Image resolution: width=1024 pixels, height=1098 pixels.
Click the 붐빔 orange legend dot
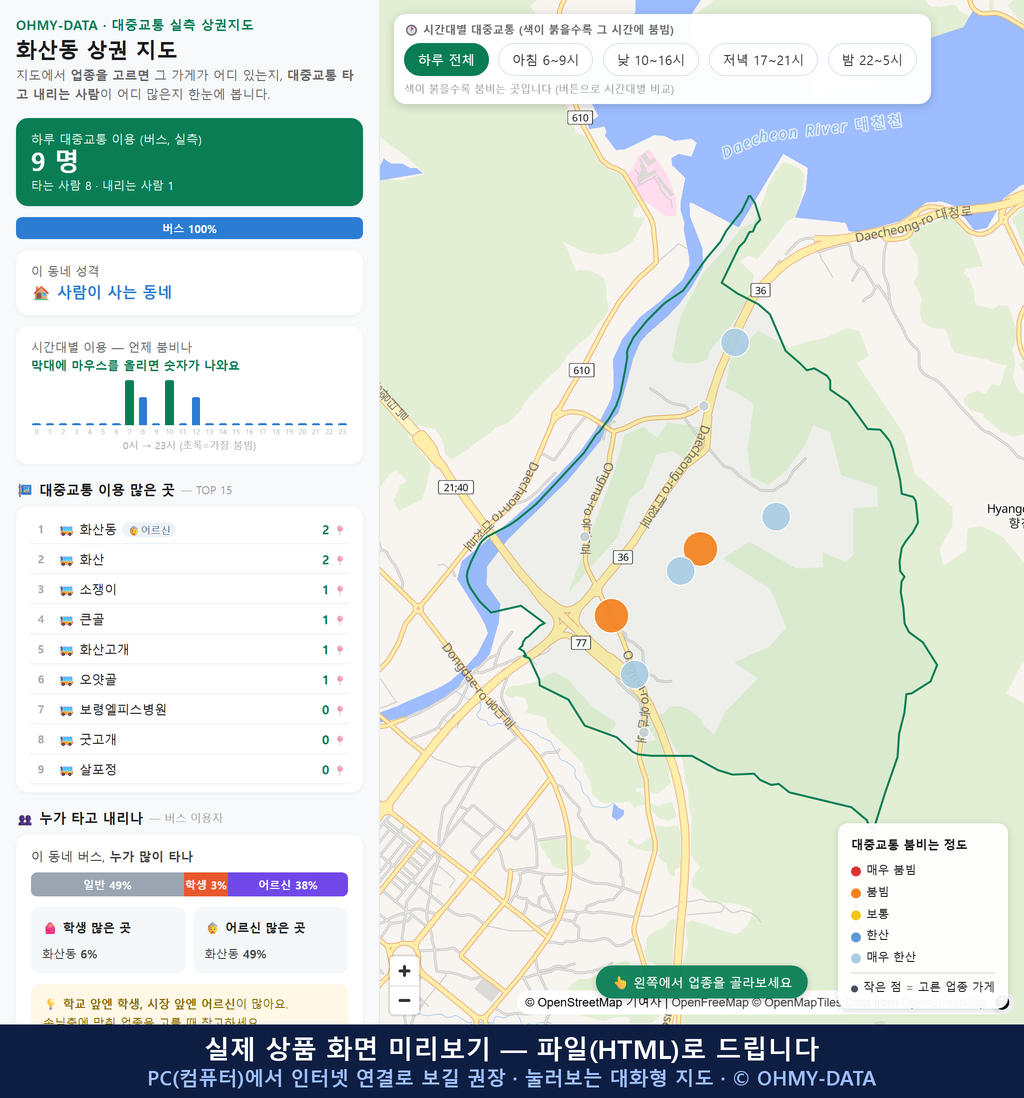[x=855, y=893]
